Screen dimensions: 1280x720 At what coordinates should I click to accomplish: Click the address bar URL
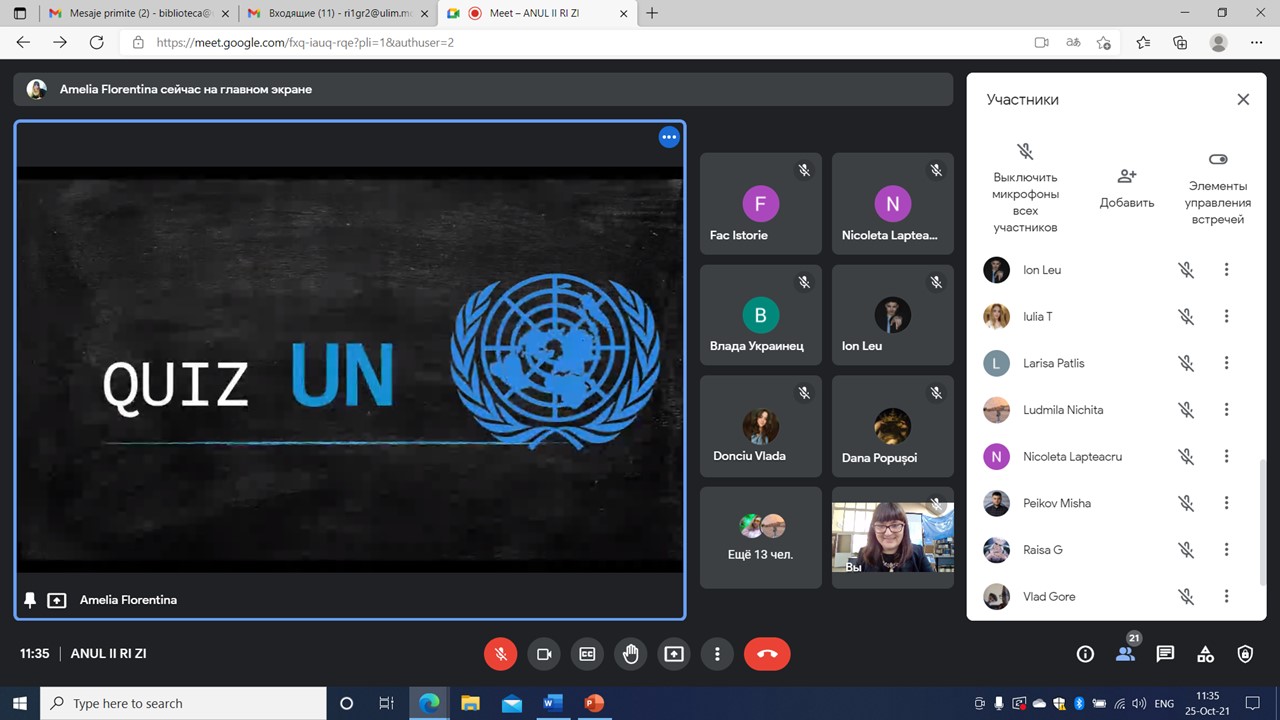[x=305, y=43]
